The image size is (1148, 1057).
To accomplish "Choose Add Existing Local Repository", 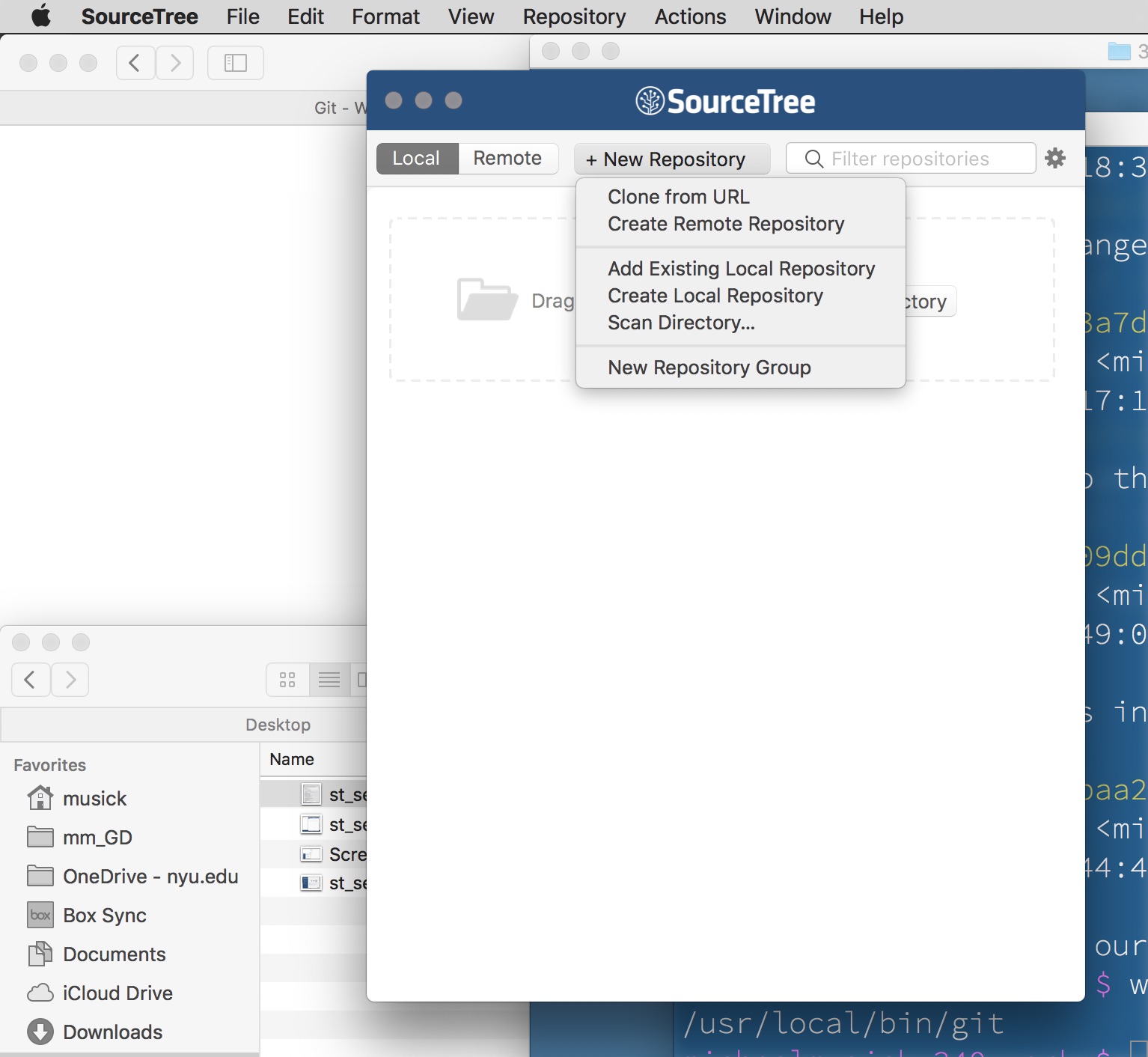I will coord(741,268).
